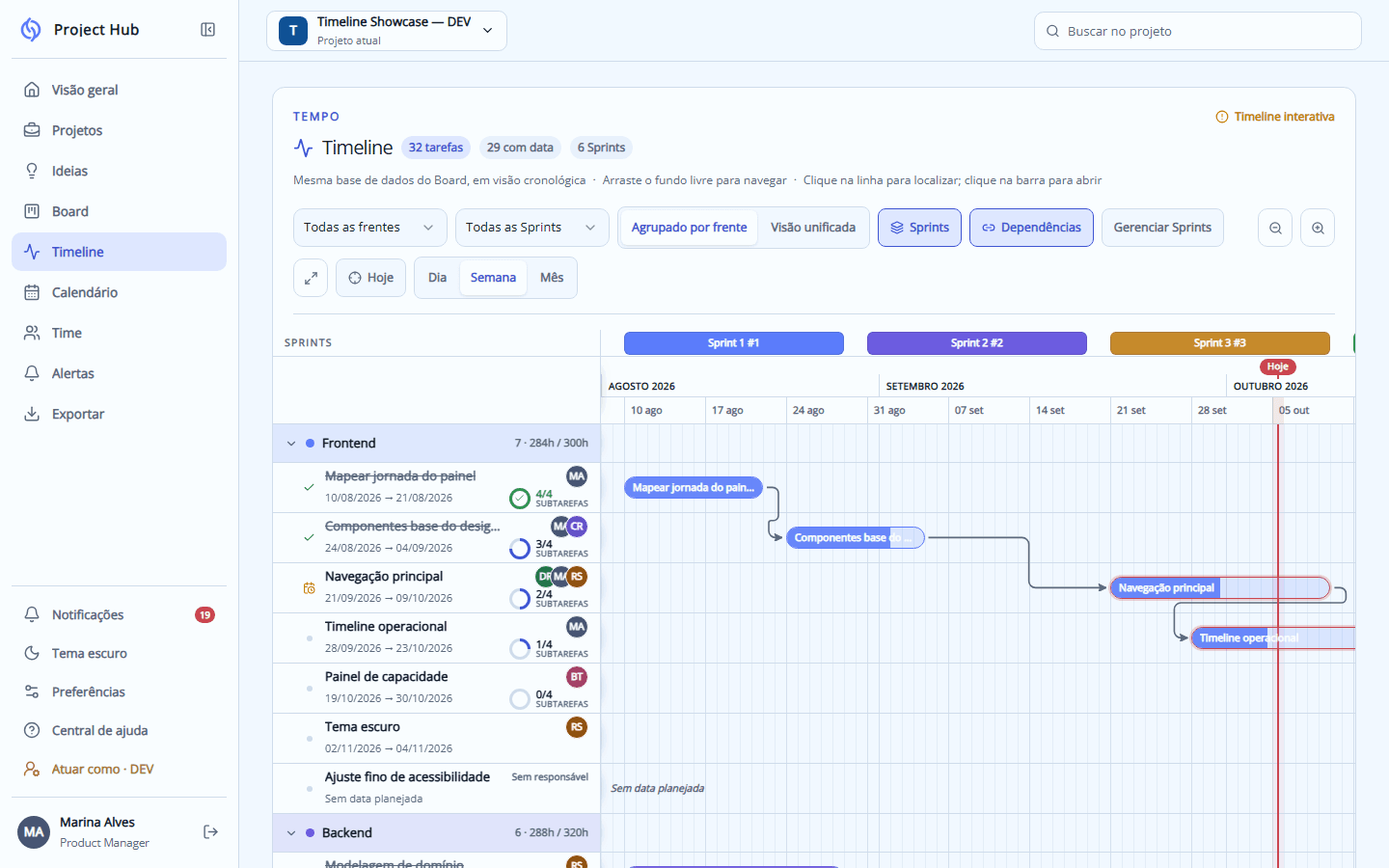Open Visão geral in sidebar
The image size is (1389, 868).
pos(119,90)
